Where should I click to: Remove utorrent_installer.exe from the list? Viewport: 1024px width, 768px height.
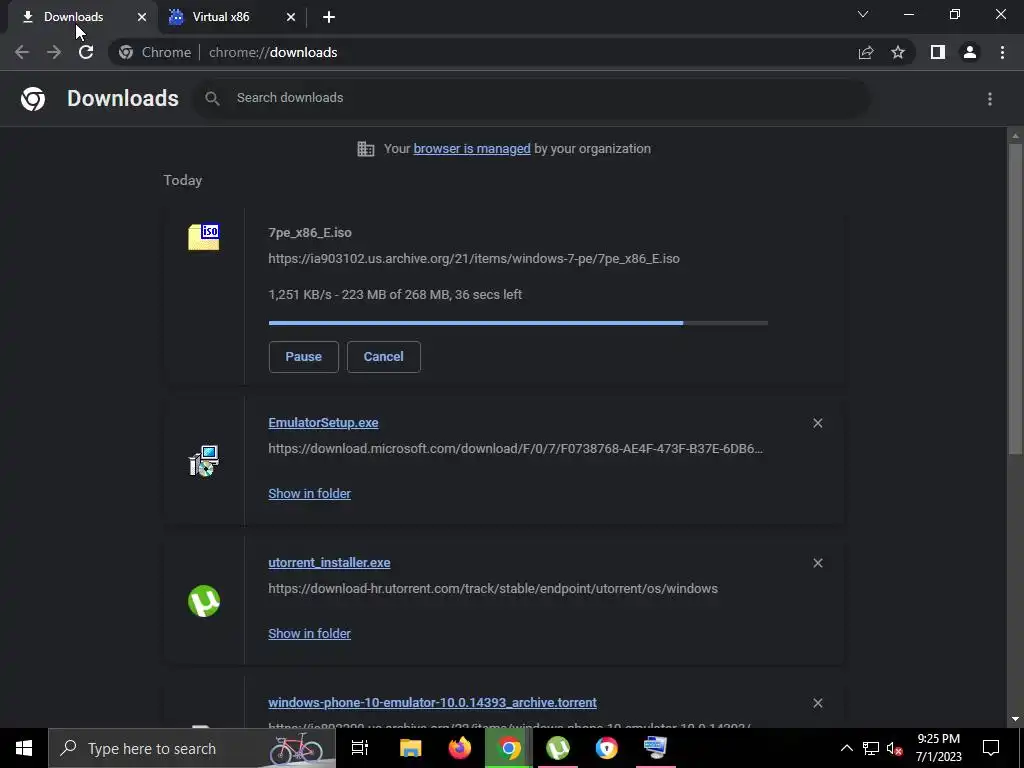[x=818, y=563]
